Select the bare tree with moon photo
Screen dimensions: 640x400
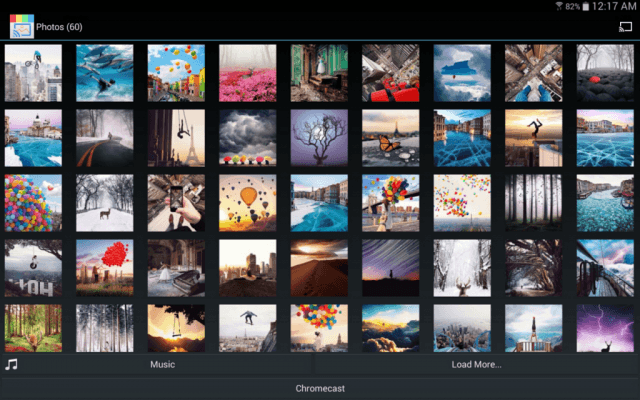pos(319,138)
